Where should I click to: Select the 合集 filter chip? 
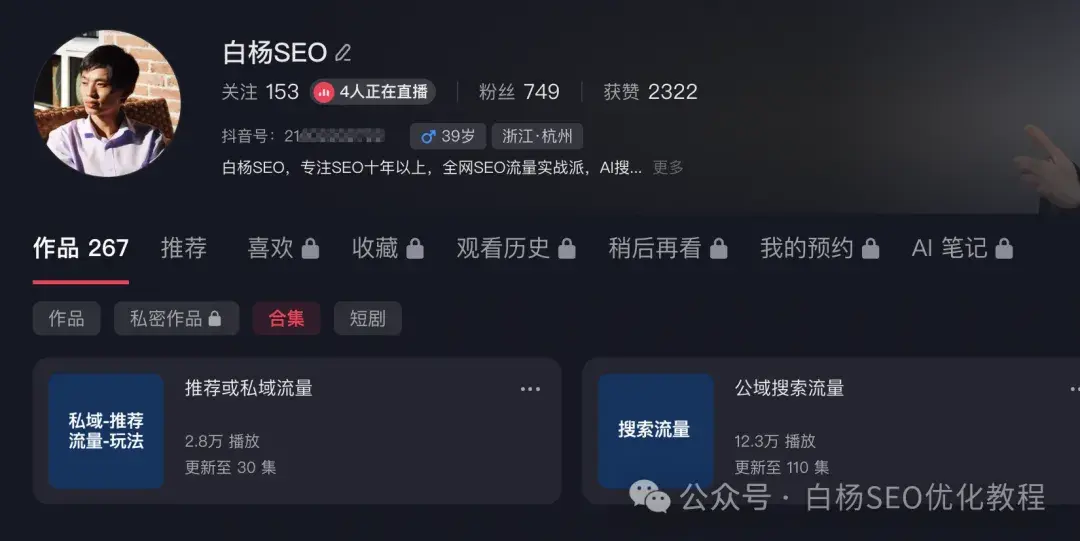[286, 318]
